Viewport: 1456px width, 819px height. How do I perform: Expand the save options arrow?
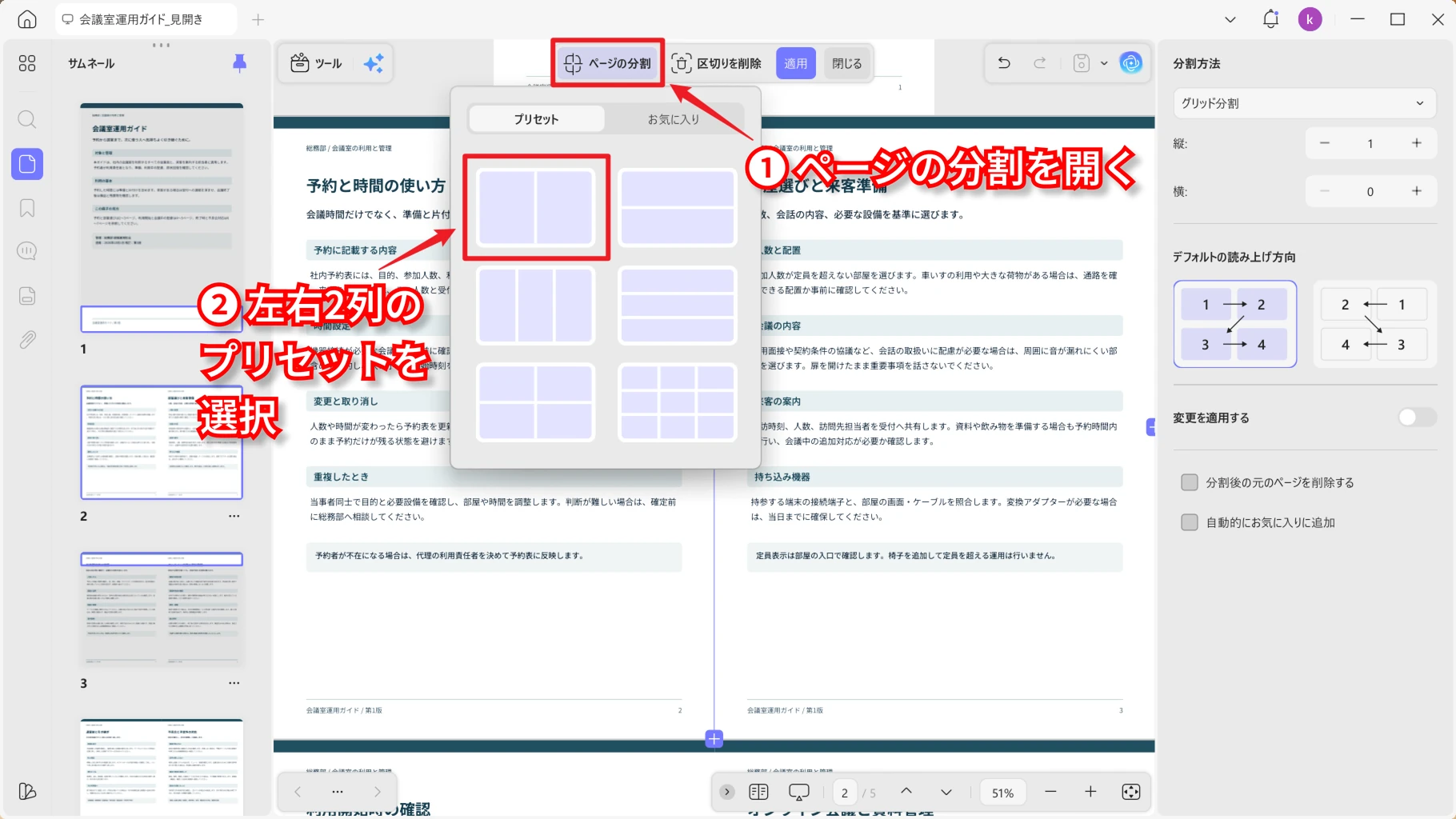click(1104, 63)
